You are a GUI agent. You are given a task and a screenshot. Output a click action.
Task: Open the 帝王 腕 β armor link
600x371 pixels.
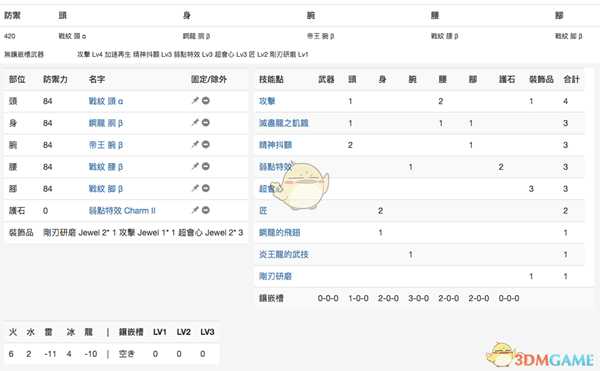point(106,145)
